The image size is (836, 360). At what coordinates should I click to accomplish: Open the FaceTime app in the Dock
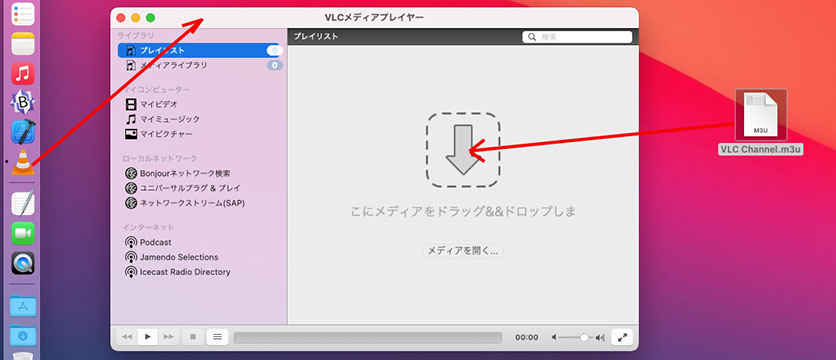pos(23,234)
